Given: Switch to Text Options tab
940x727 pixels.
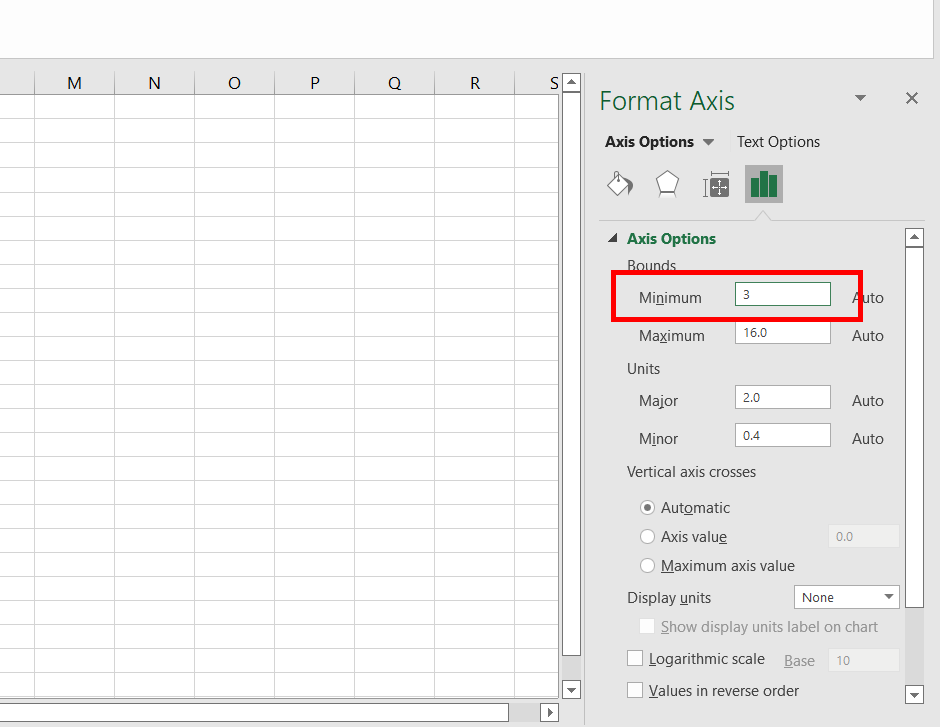Looking at the screenshot, I should click(x=778, y=142).
